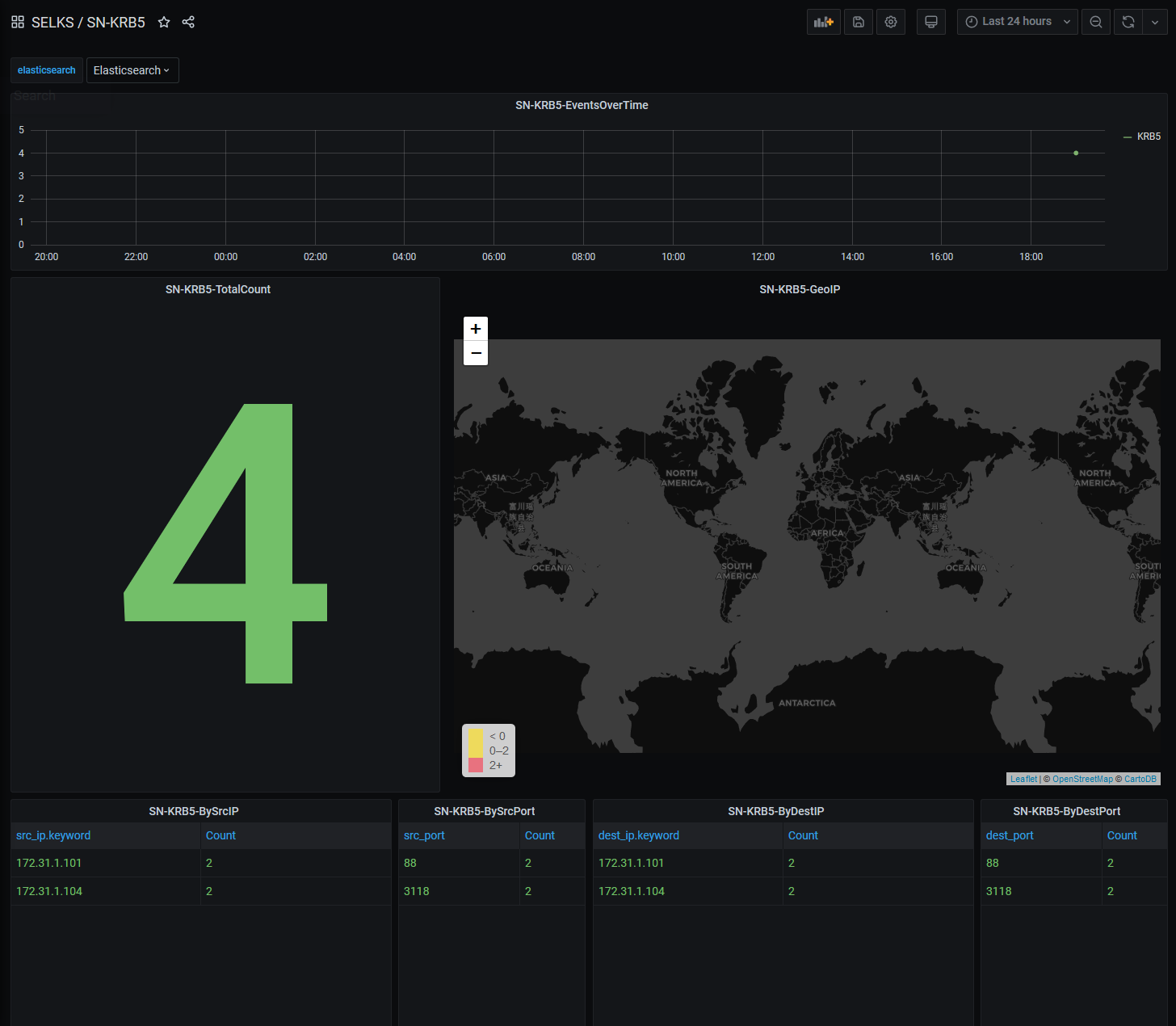This screenshot has height=1026, width=1176.
Task: Zoom out the time range
Action: click(1095, 22)
